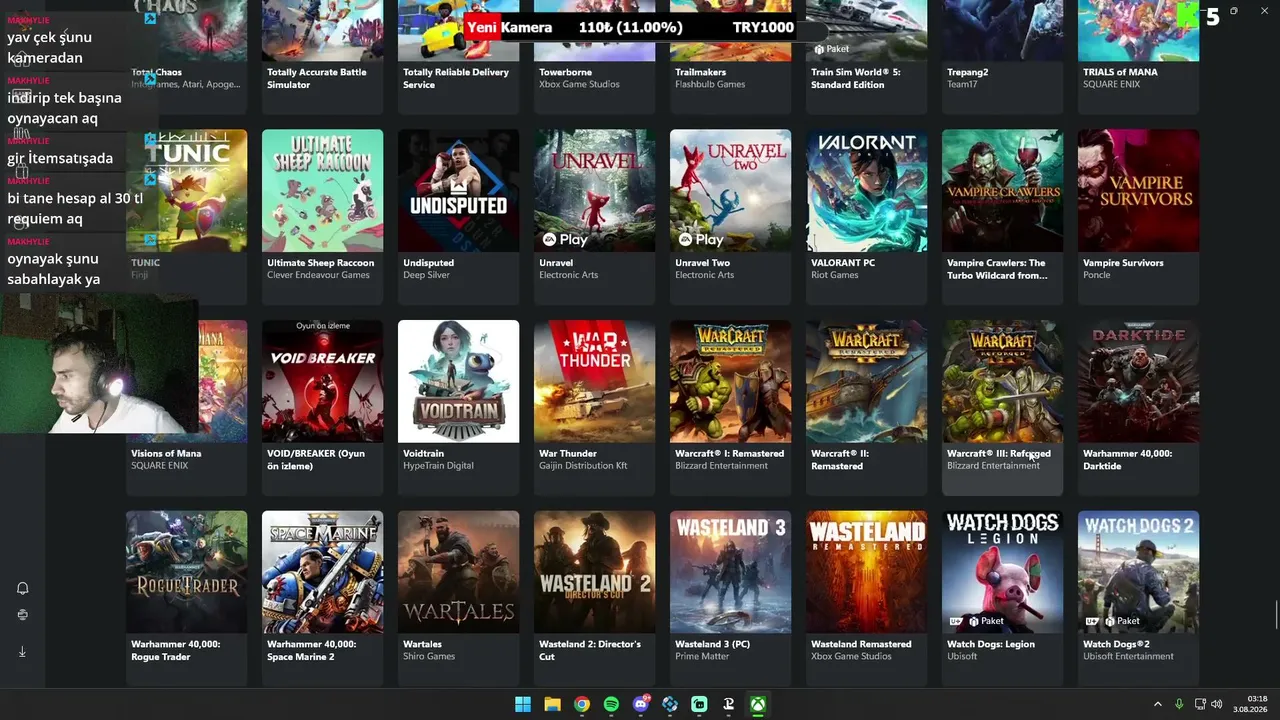Image resolution: width=1280 pixels, height=720 pixels.
Task: Click the 'Poncle' publisher text
Action: pyautogui.click(x=1097, y=275)
